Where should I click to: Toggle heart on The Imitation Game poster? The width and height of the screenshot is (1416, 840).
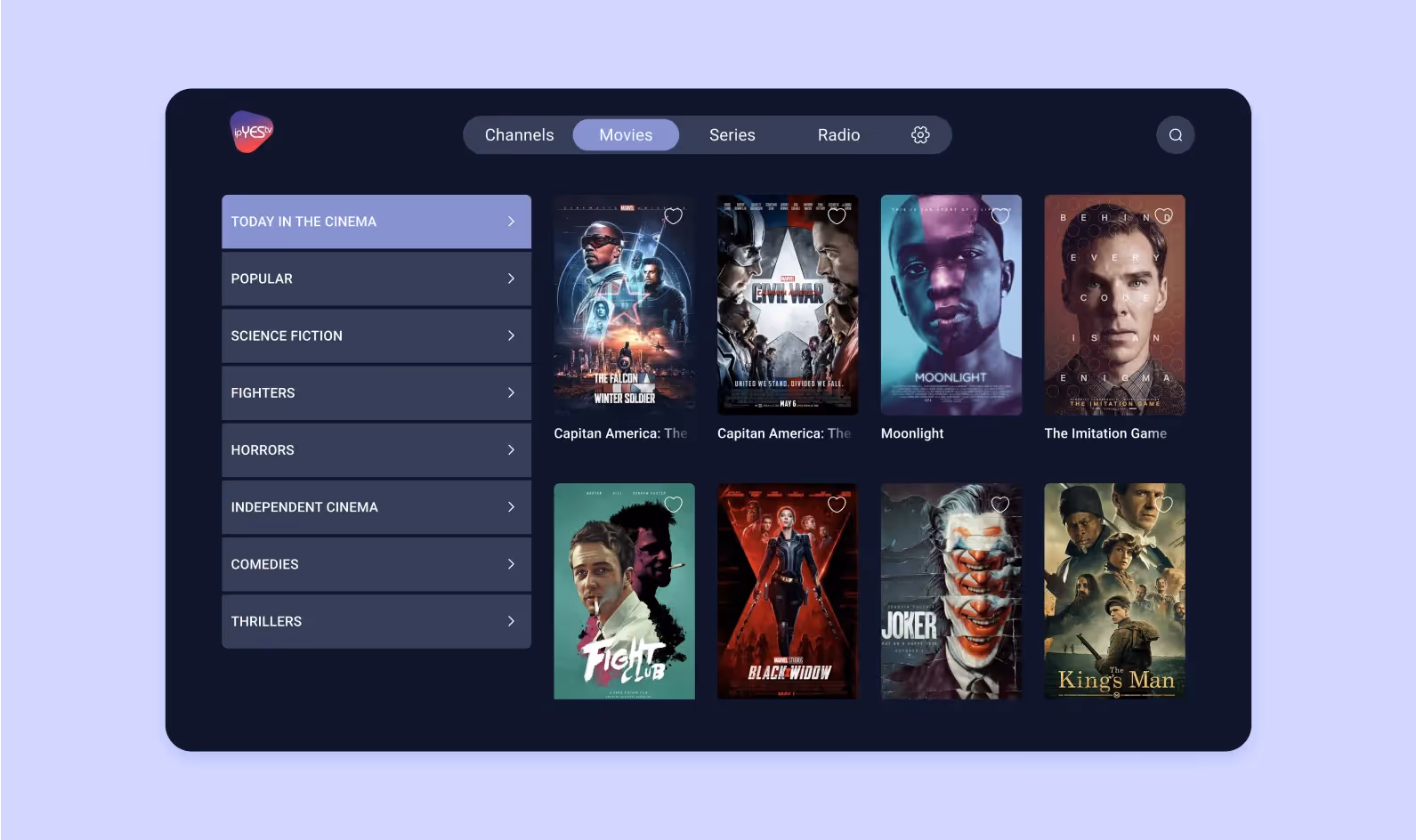1163,216
